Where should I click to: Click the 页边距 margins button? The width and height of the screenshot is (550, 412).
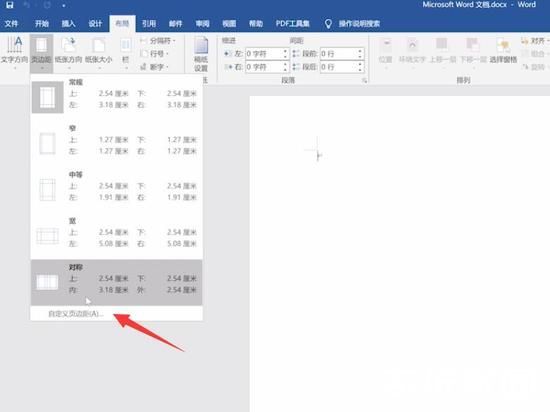41,53
